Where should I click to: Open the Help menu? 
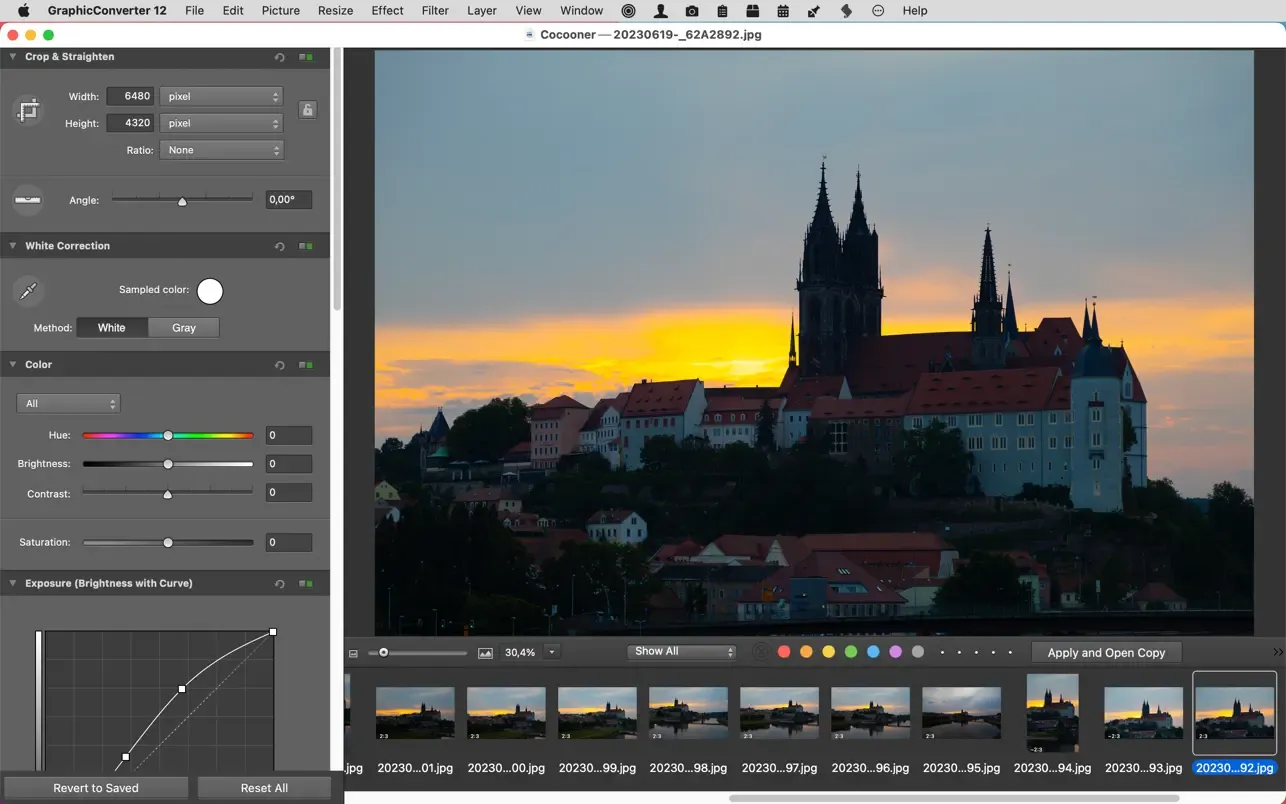pyautogui.click(x=915, y=11)
